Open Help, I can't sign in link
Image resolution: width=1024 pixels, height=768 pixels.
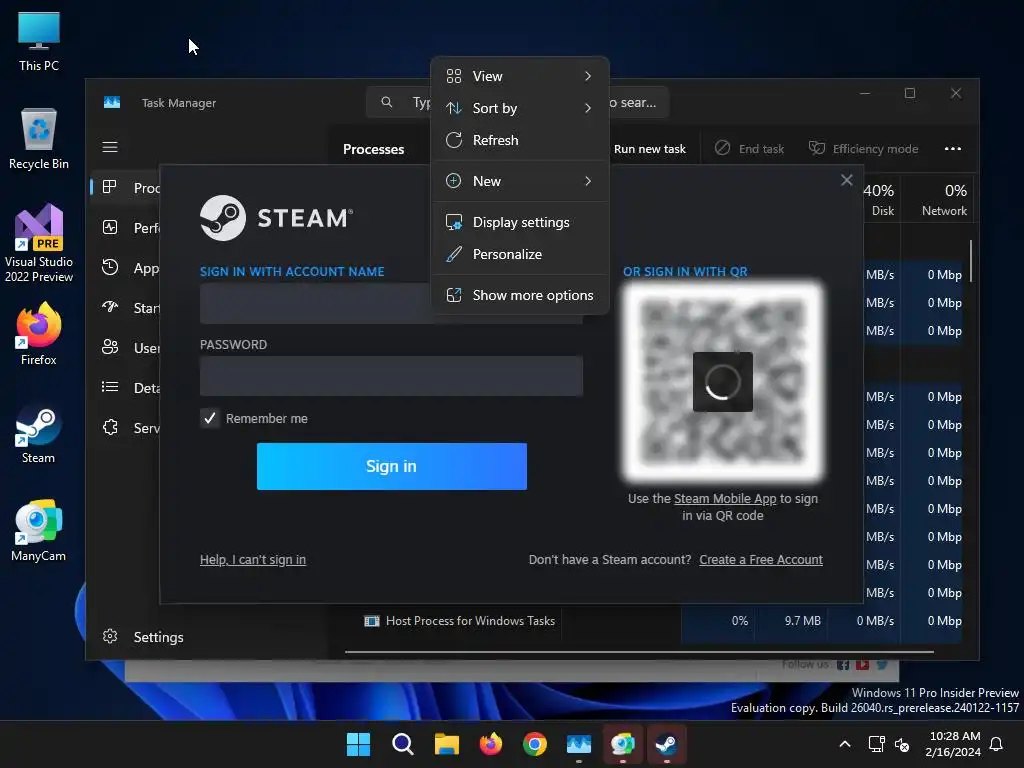pos(253,560)
